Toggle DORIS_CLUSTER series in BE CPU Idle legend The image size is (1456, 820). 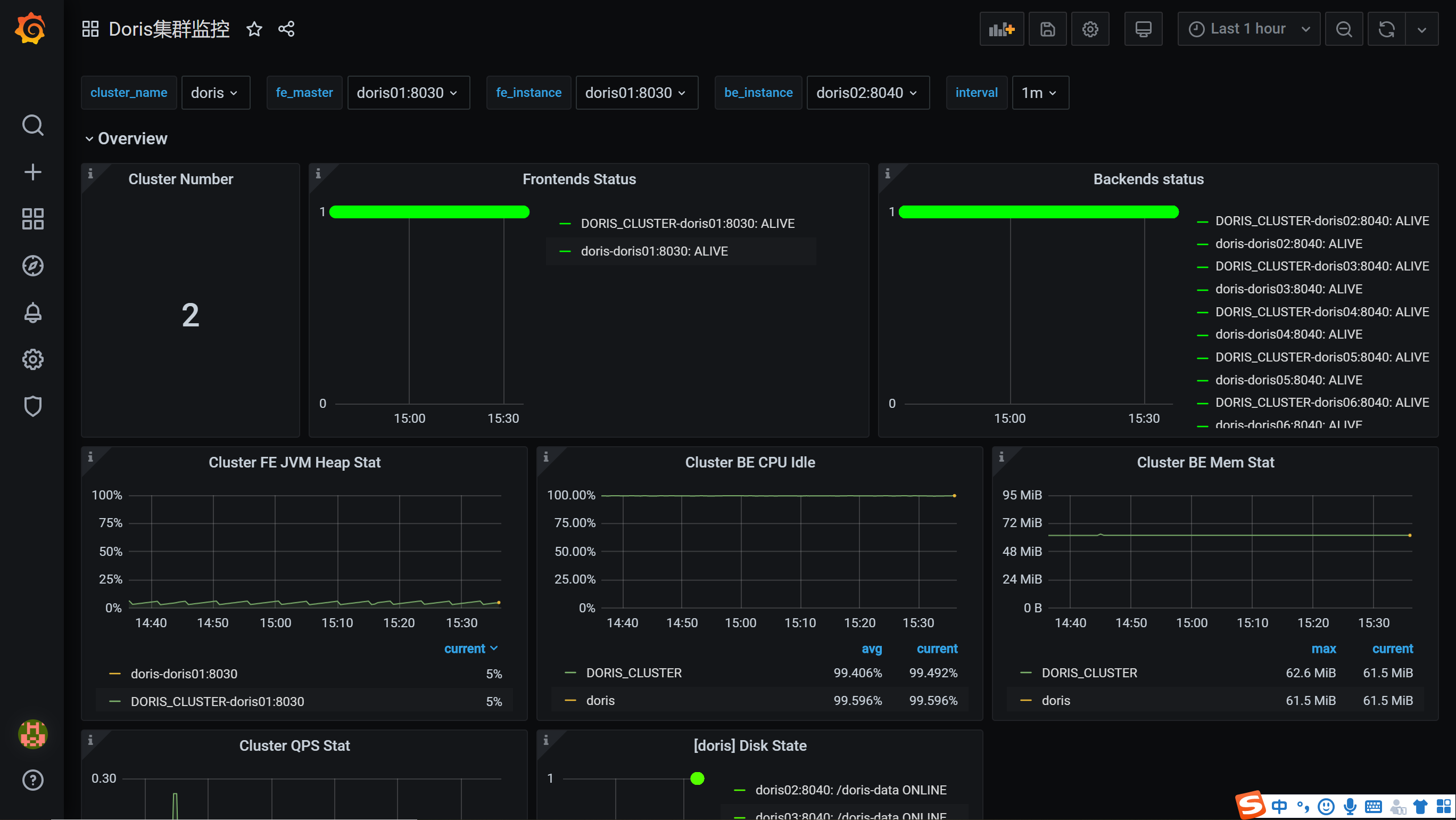point(634,673)
